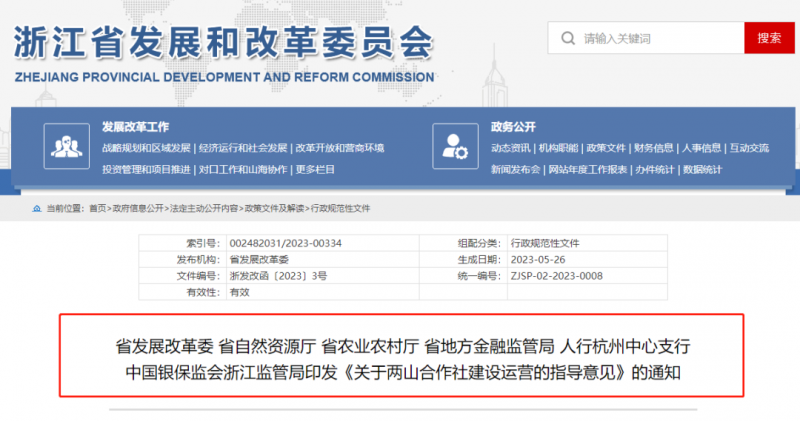This screenshot has height=421, width=800.
Task: Open 数据统计 link
Action: [703, 169]
